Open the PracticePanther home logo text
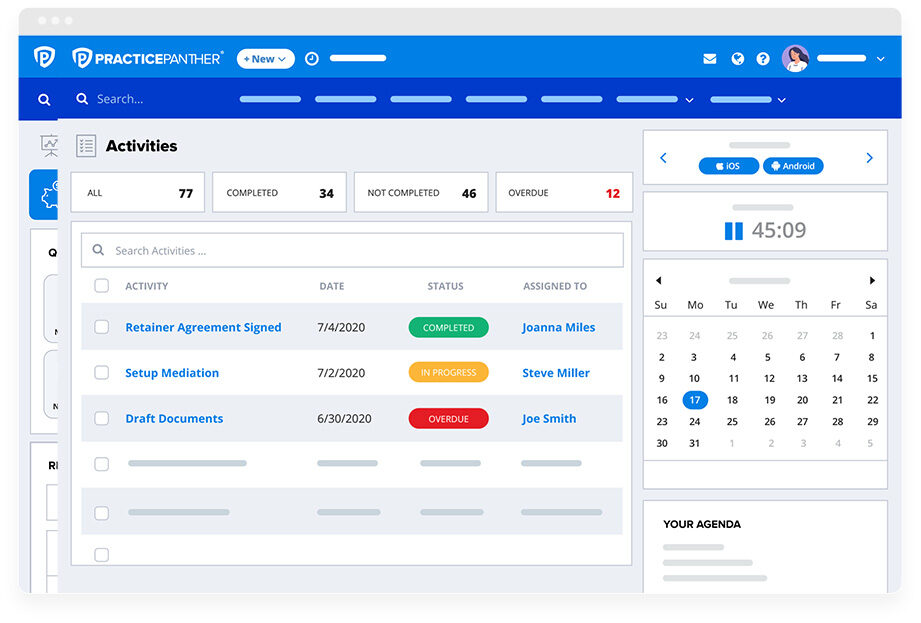The image size is (921, 623). [147, 58]
